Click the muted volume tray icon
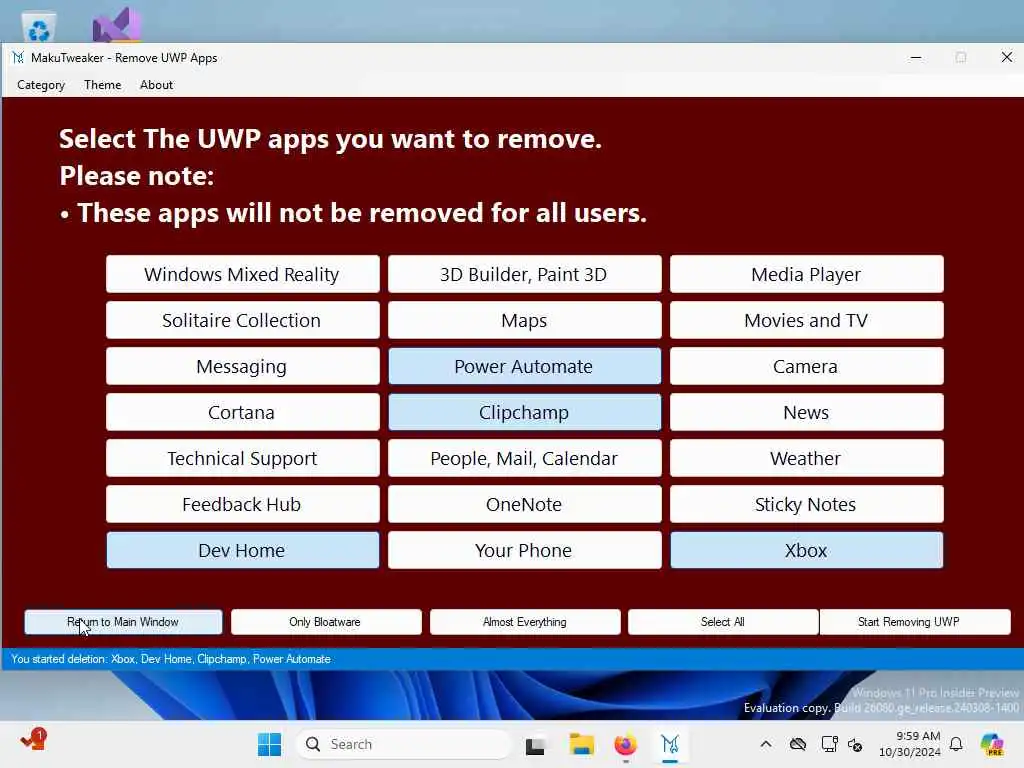 856,744
